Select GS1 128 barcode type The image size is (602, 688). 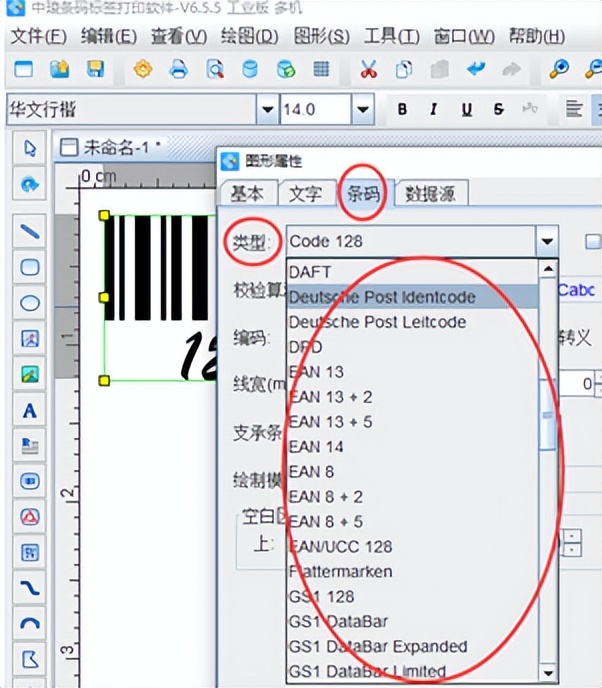(x=412, y=597)
